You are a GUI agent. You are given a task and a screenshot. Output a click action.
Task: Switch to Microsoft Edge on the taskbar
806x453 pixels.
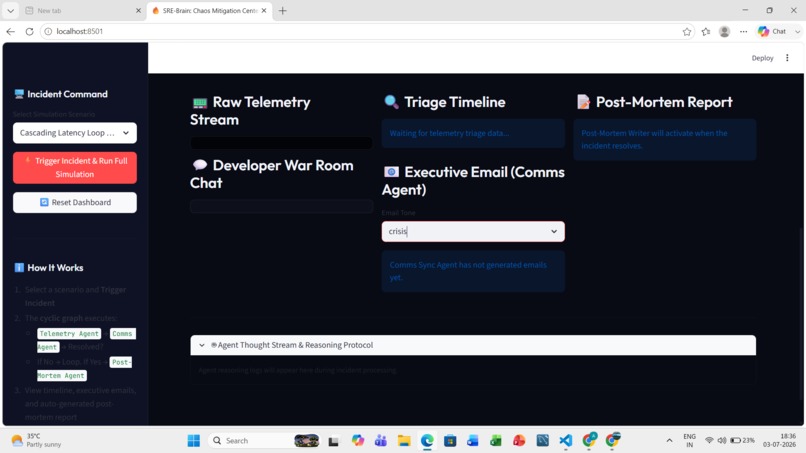[x=427, y=441]
